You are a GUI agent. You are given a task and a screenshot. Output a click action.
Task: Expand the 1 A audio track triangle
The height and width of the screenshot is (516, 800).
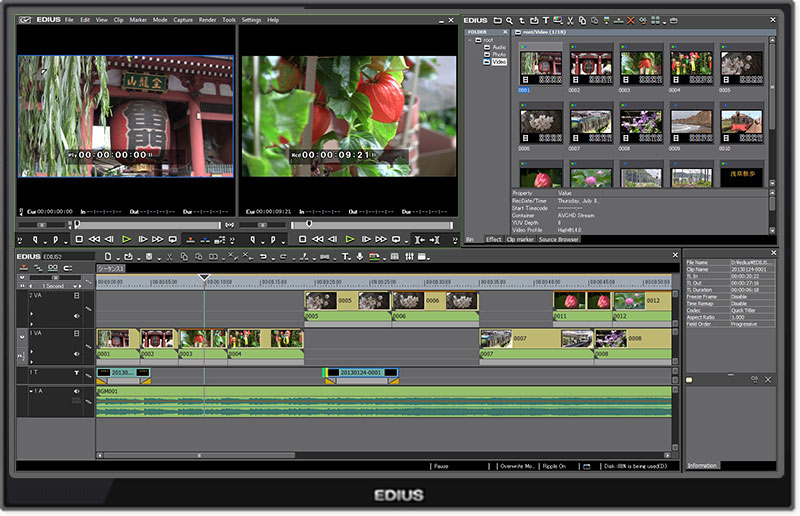pyautogui.click(x=31, y=391)
